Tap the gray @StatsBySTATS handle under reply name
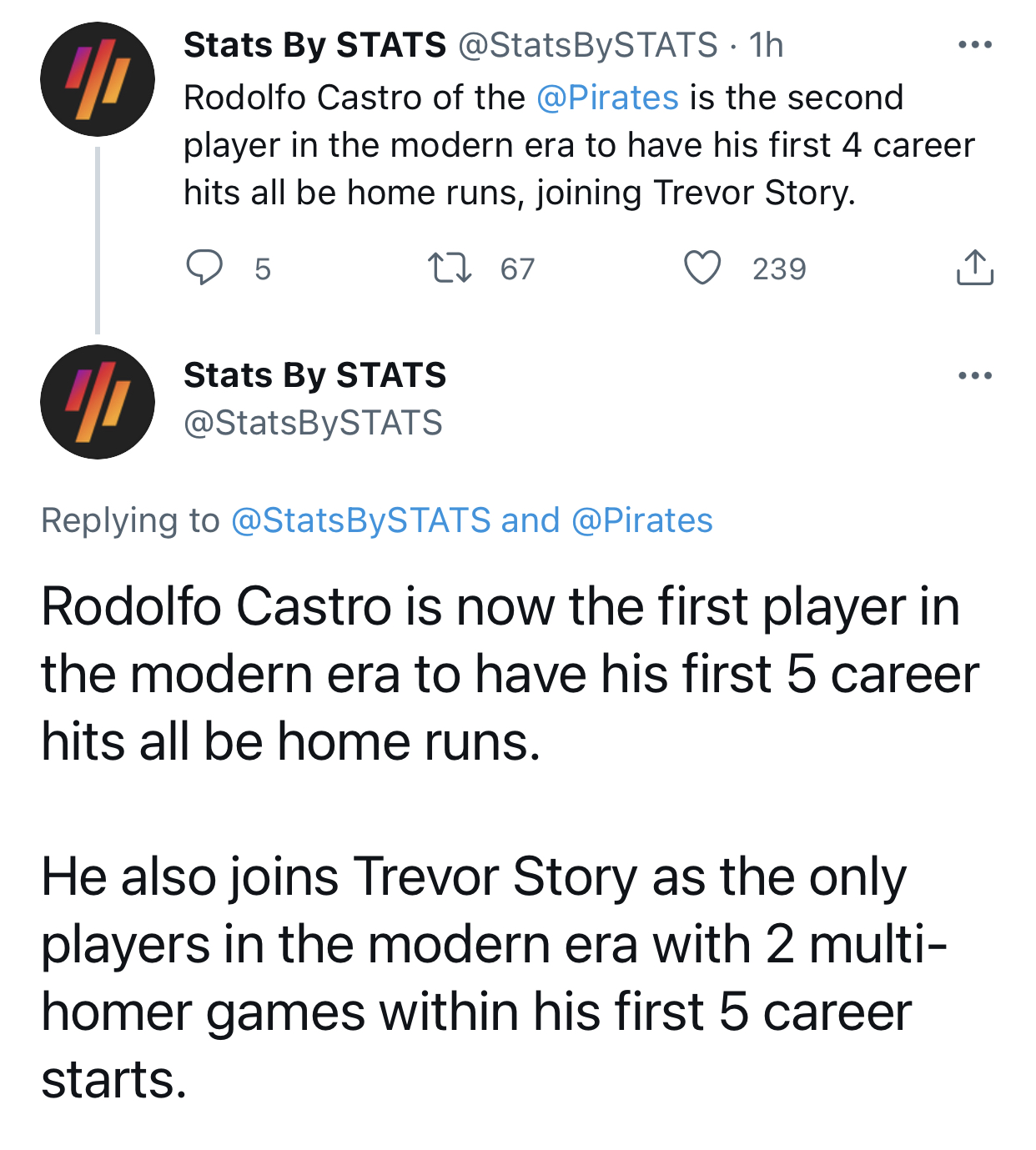1036x1150 pixels. (313, 423)
